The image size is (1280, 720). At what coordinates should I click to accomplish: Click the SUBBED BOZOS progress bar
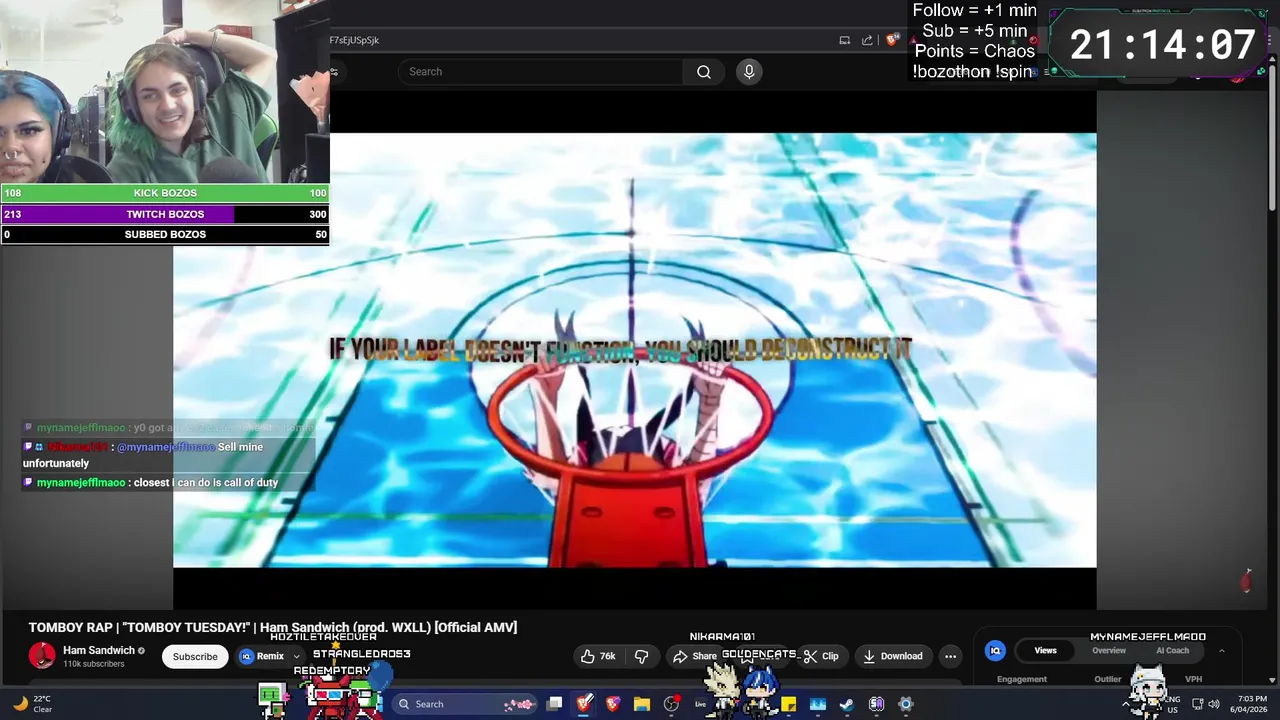tap(165, 234)
